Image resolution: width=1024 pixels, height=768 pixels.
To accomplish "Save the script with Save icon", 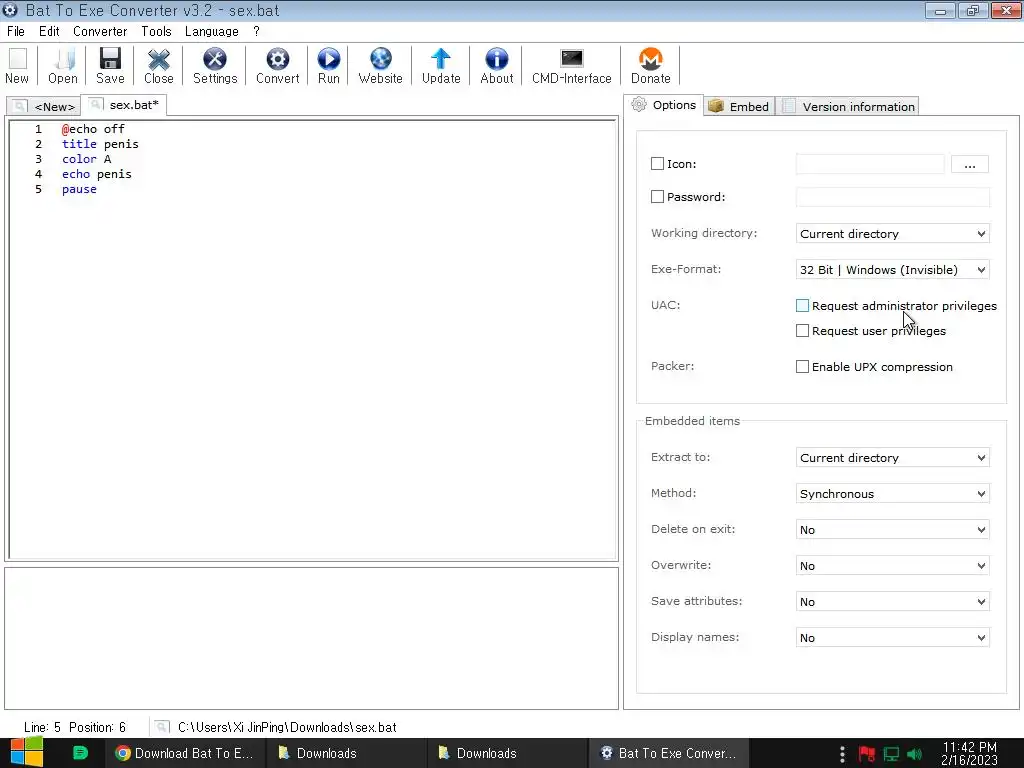I will (x=110, y=65).
